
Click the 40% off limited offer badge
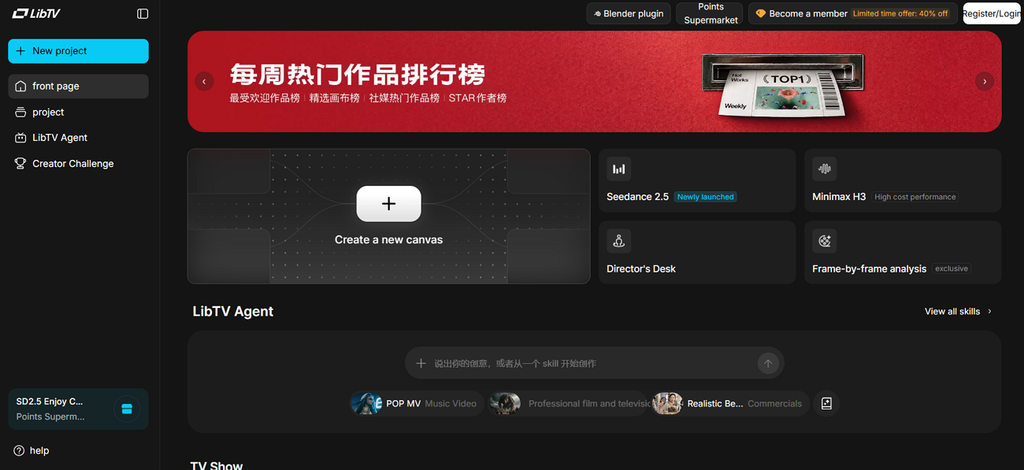(x=901, y=14)
